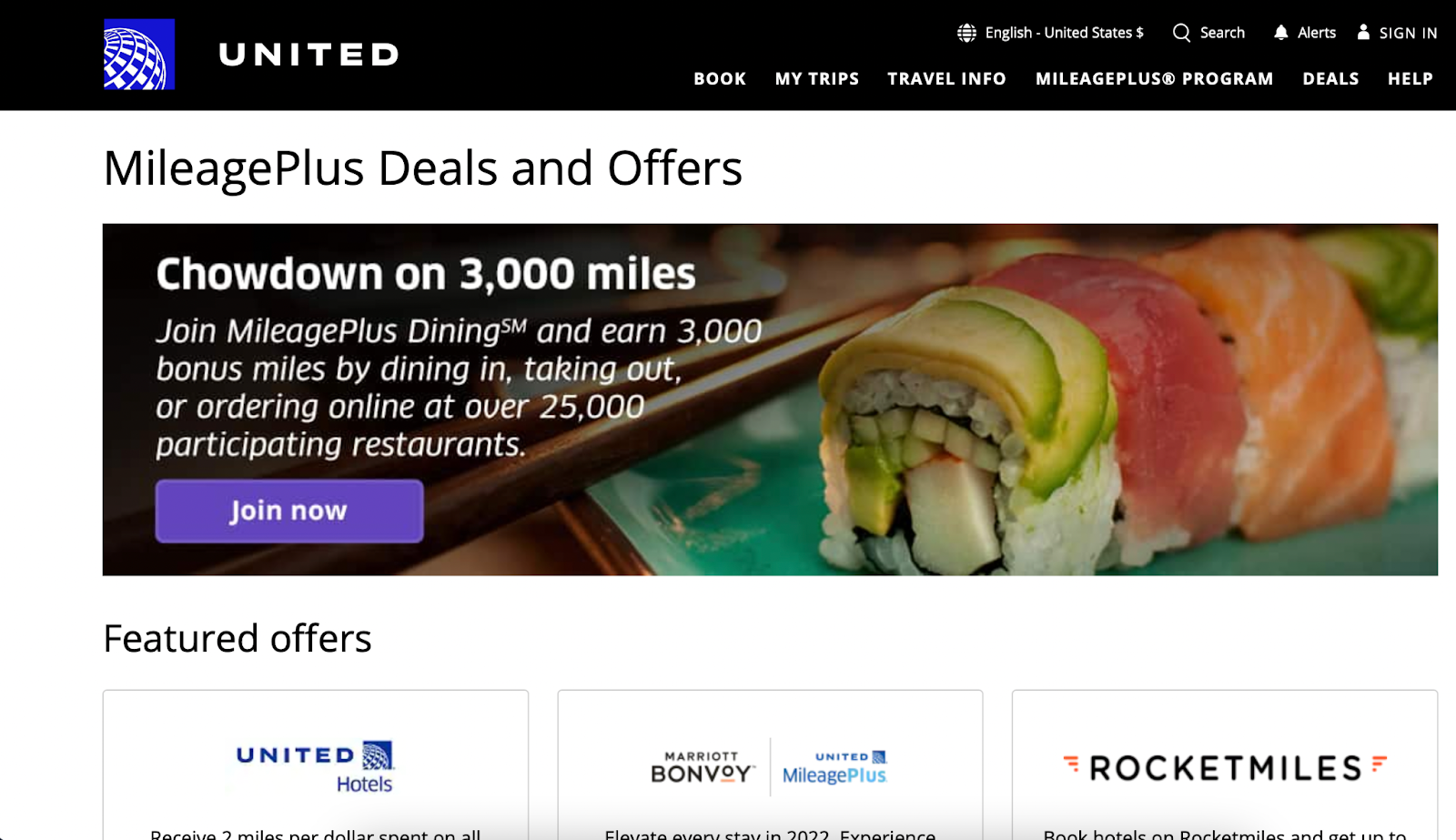The width and height of the screenshot is (1456, 840).
Task: Click the sushi banner image
Action: click(770, 400)
